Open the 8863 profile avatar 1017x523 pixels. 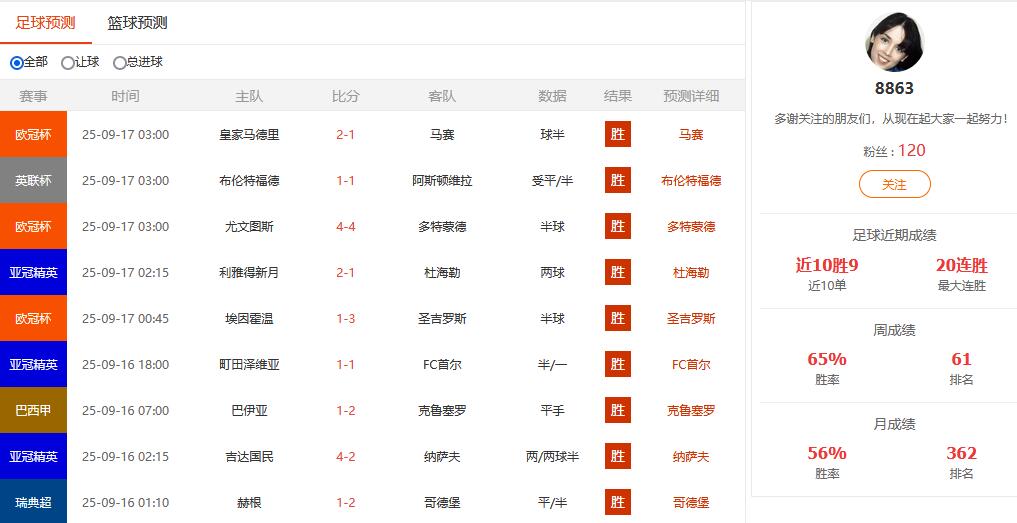pyautogui.click(x=894, y=42)
